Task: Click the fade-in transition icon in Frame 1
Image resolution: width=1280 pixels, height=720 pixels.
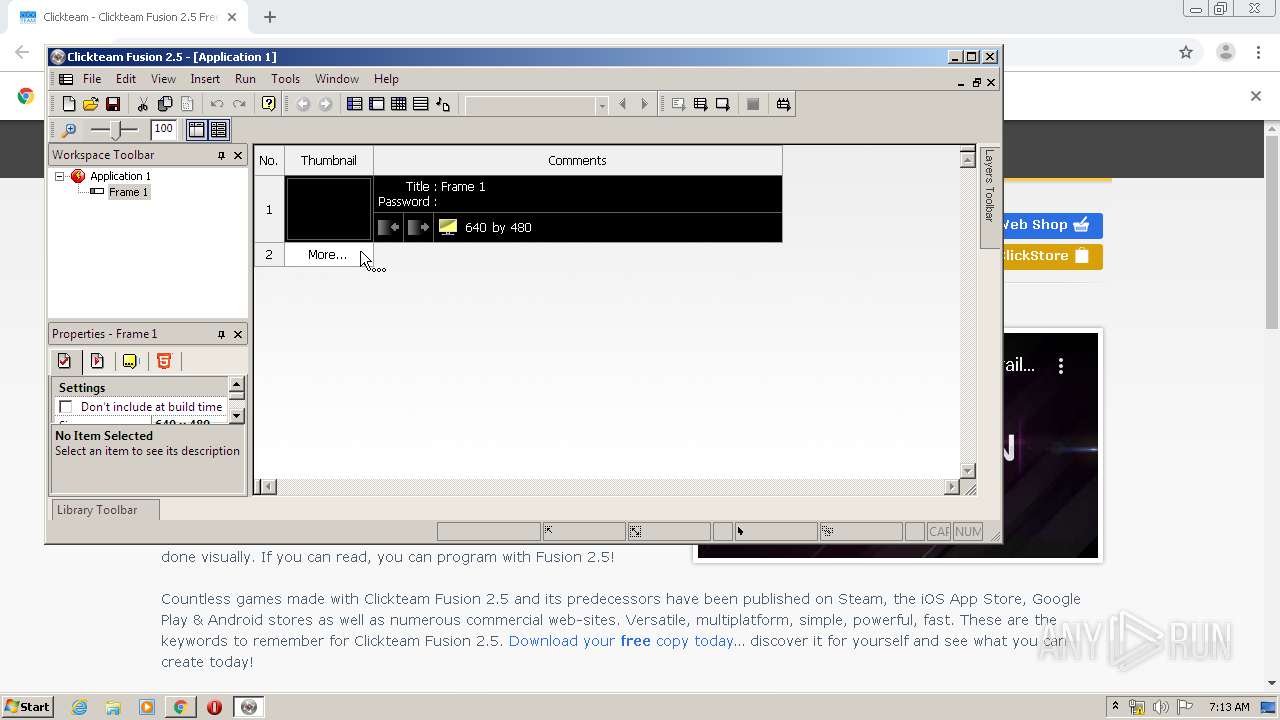Action: click(x=389, y=227)
